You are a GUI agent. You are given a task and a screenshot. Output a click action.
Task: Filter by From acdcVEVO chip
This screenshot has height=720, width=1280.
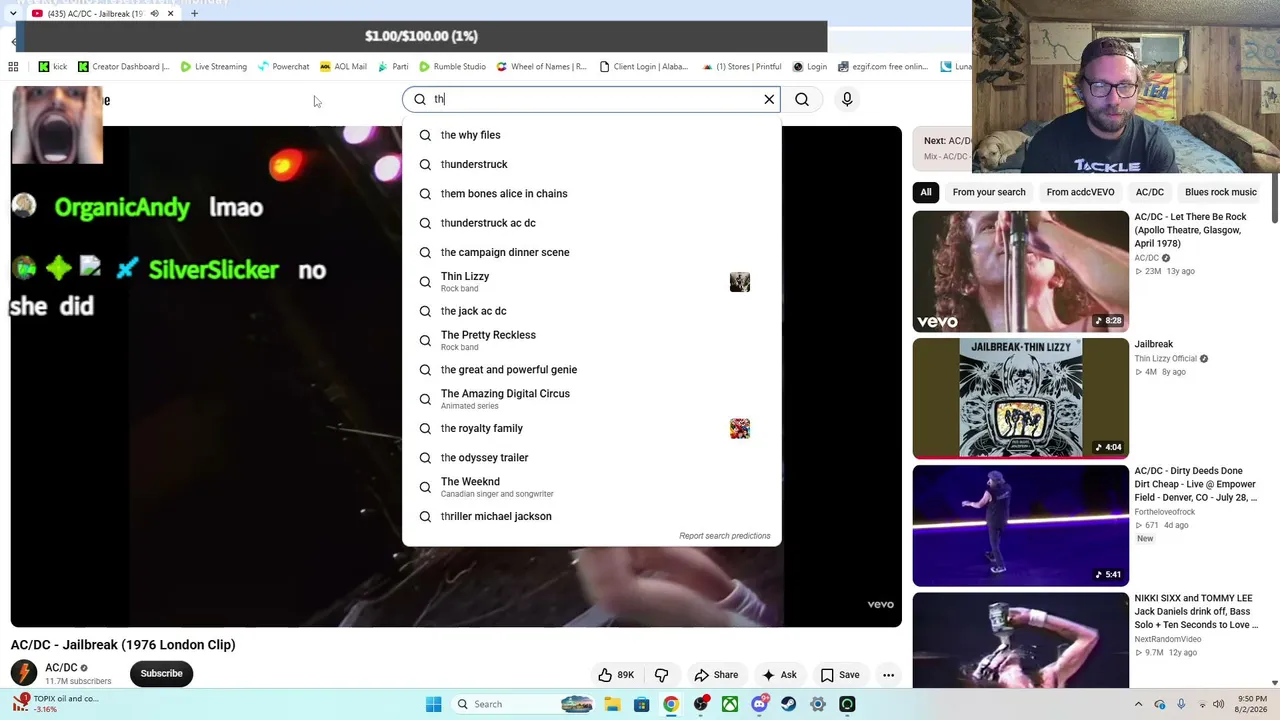coord(1080,192)
